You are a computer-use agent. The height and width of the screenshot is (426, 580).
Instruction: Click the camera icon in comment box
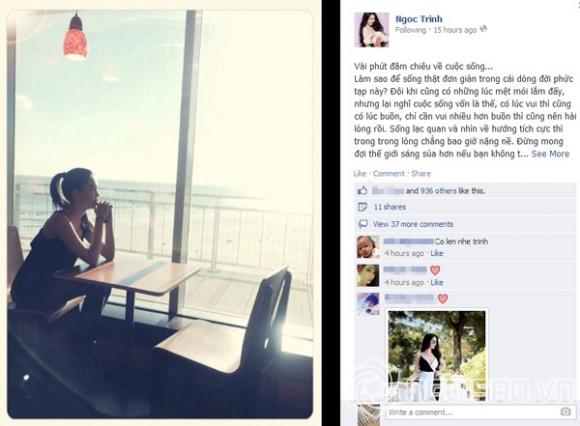(565, 411)
